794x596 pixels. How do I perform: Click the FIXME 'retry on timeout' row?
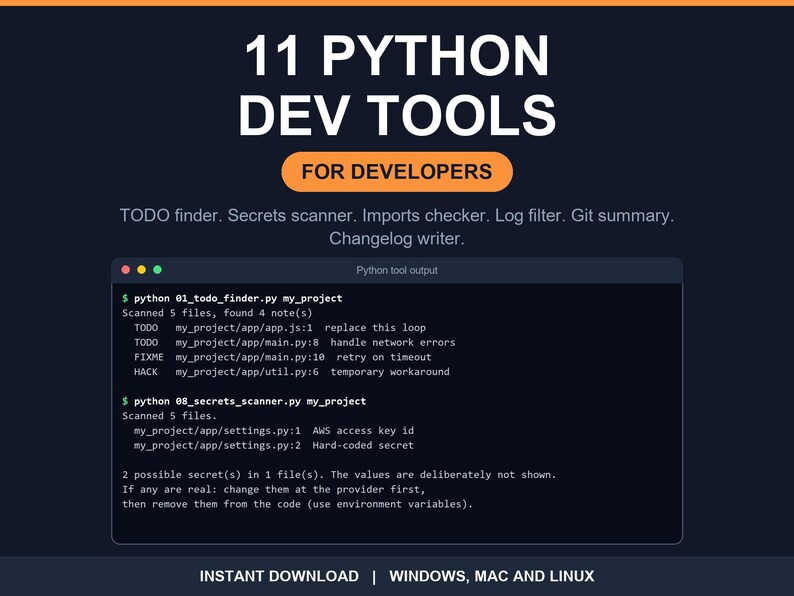click(283, 357)
